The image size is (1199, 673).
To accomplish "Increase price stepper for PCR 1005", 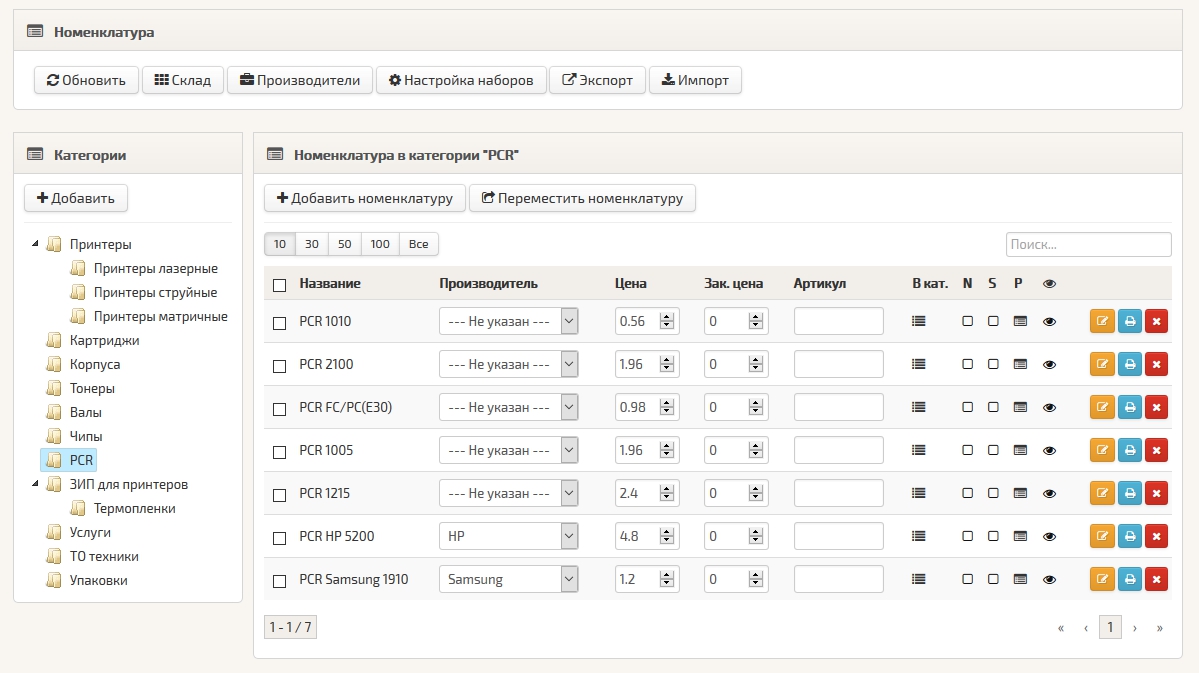I will click(x=667, y=446).
